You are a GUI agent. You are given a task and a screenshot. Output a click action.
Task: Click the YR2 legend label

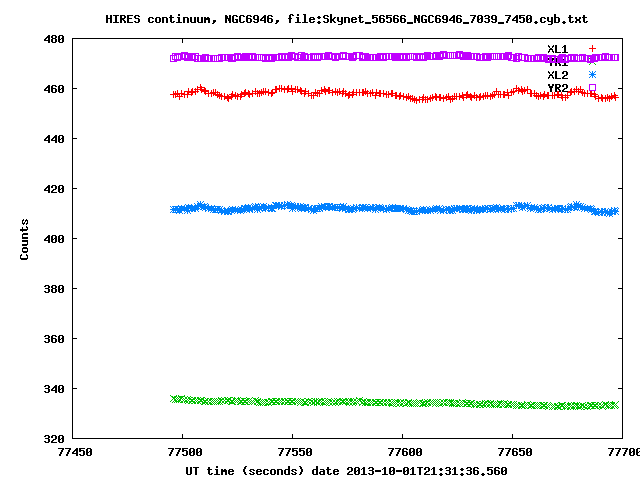tap(558, 88)
